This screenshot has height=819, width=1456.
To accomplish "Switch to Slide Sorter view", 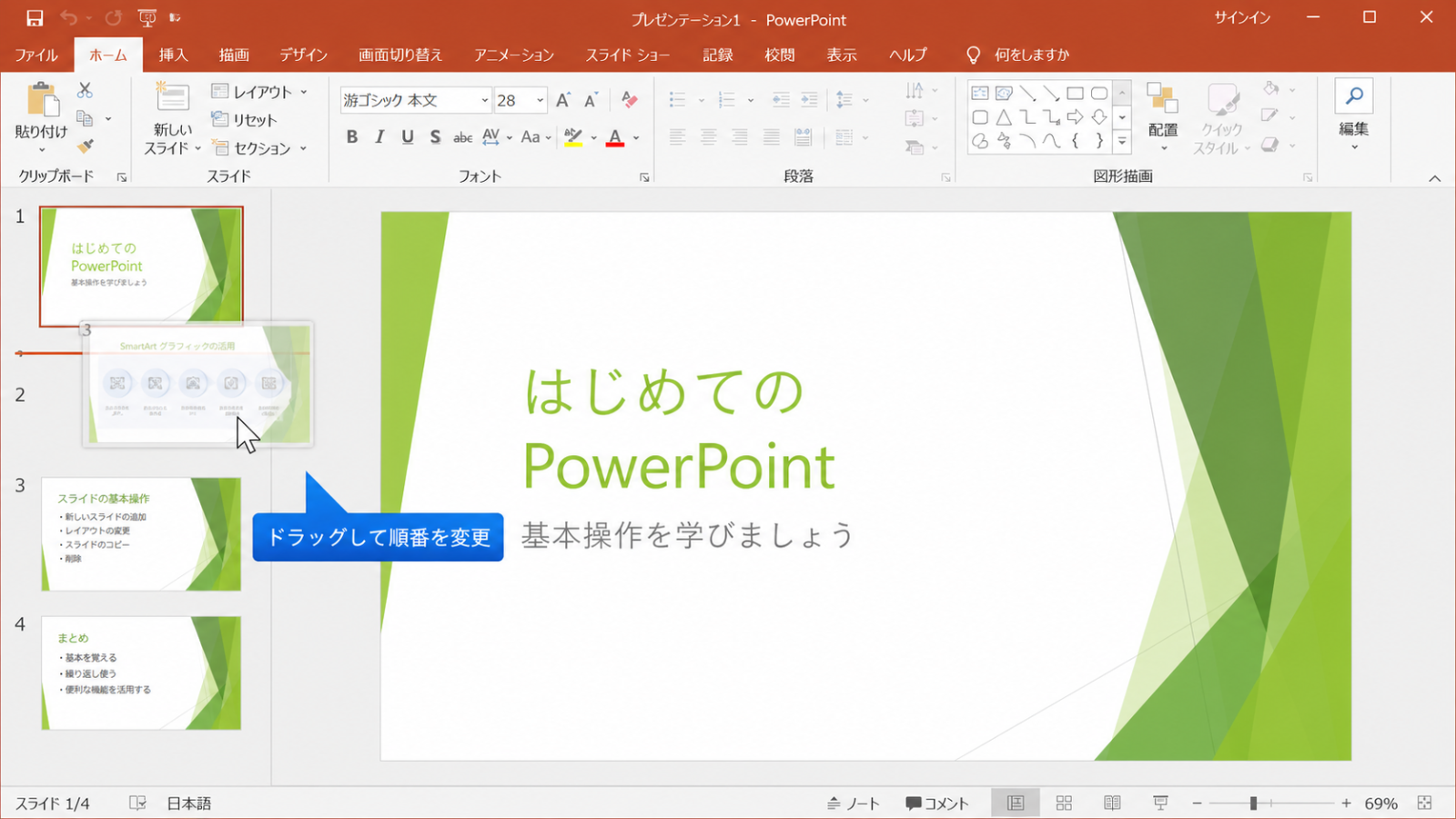I will 1064,804.
